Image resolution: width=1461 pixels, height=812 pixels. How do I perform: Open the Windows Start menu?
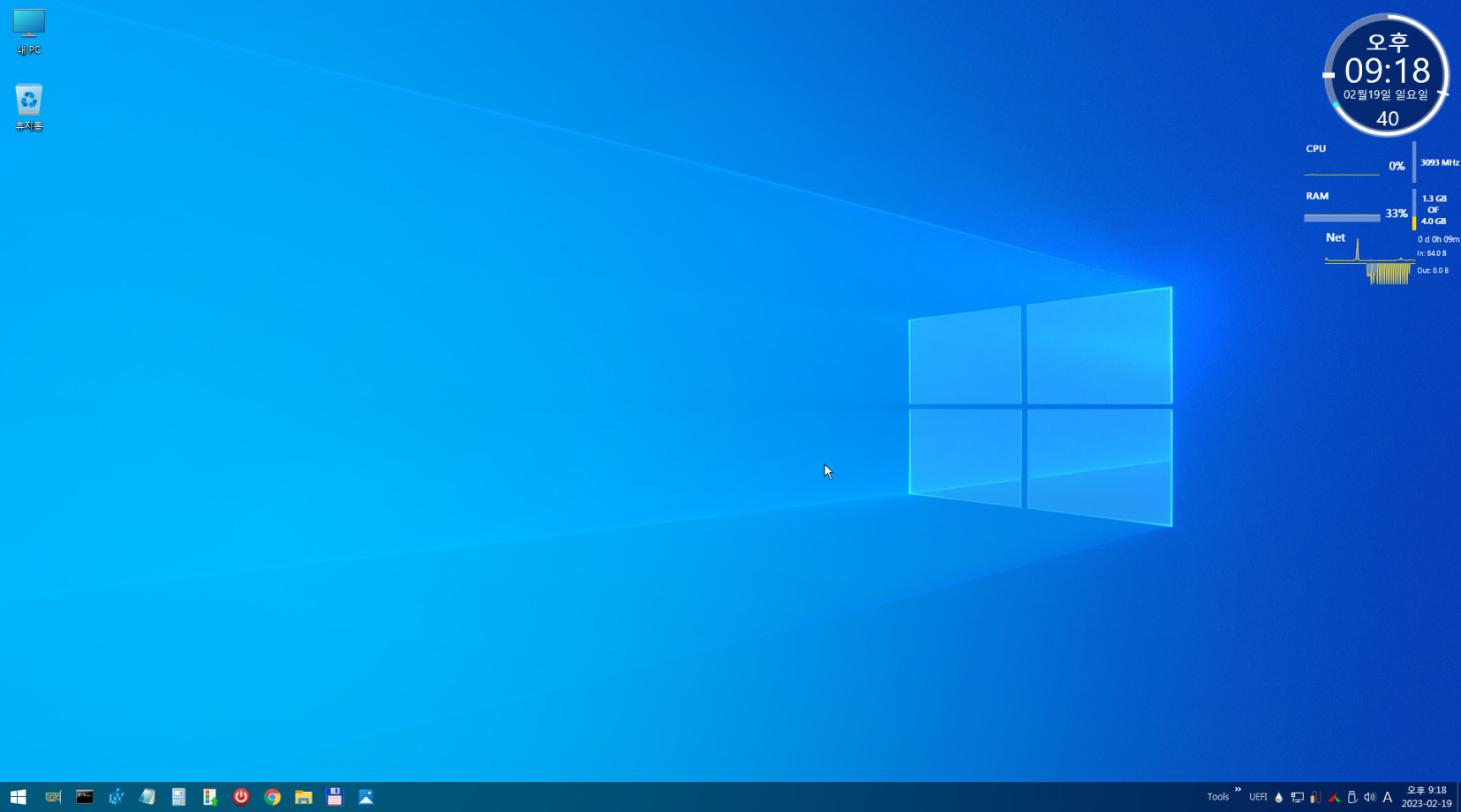18,797
